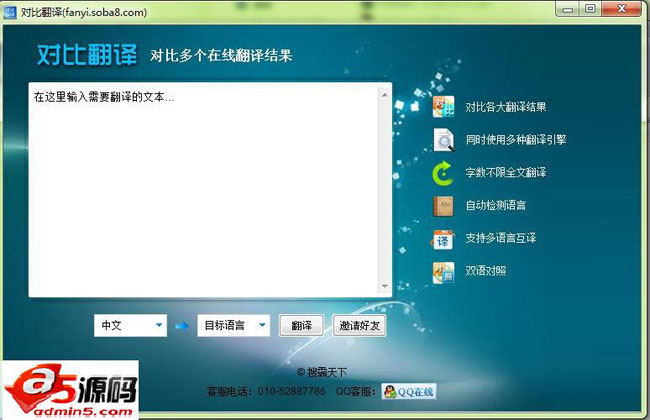Minimize the 对比翻译 window
This screenshot has width=650, height=420.
point(568,10)
